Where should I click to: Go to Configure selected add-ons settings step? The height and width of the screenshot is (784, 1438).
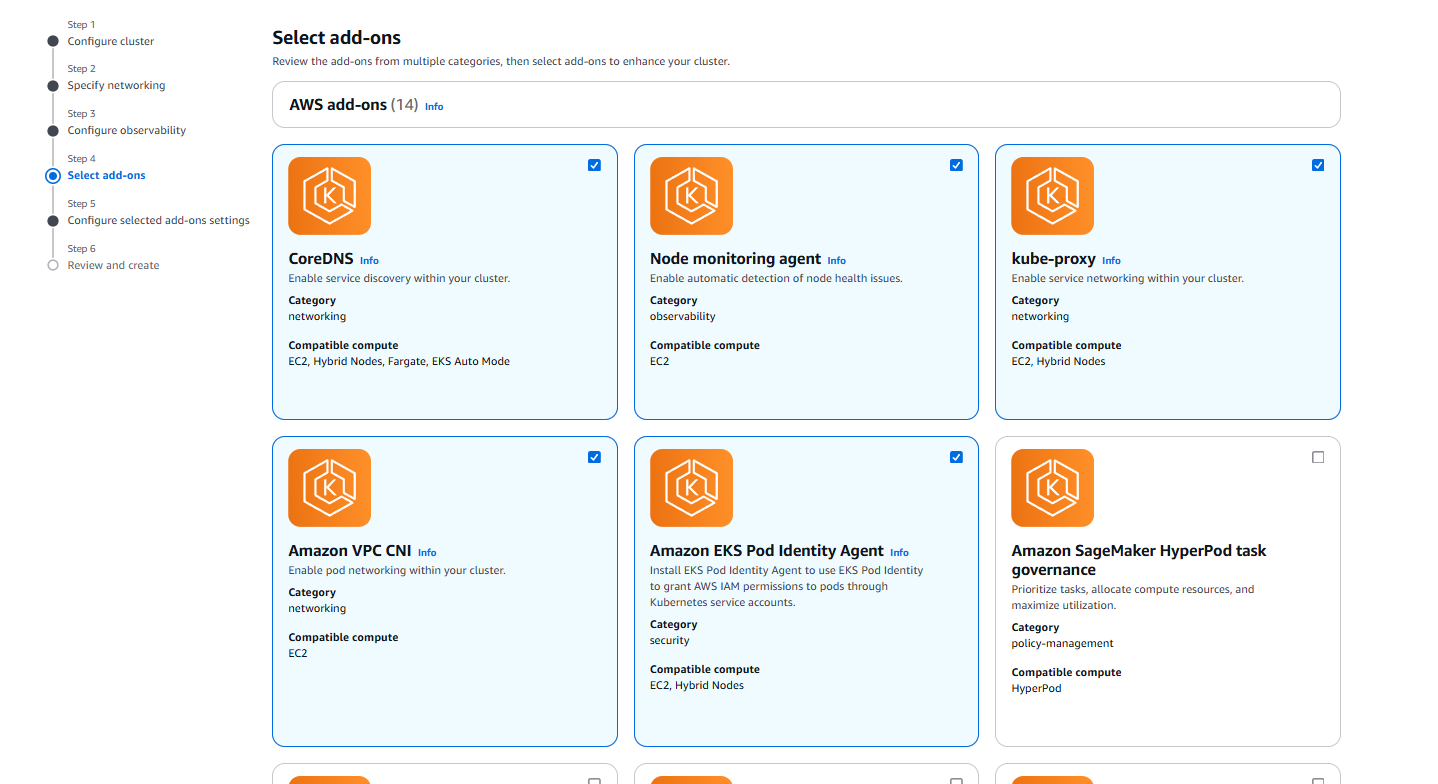(159, 220)
